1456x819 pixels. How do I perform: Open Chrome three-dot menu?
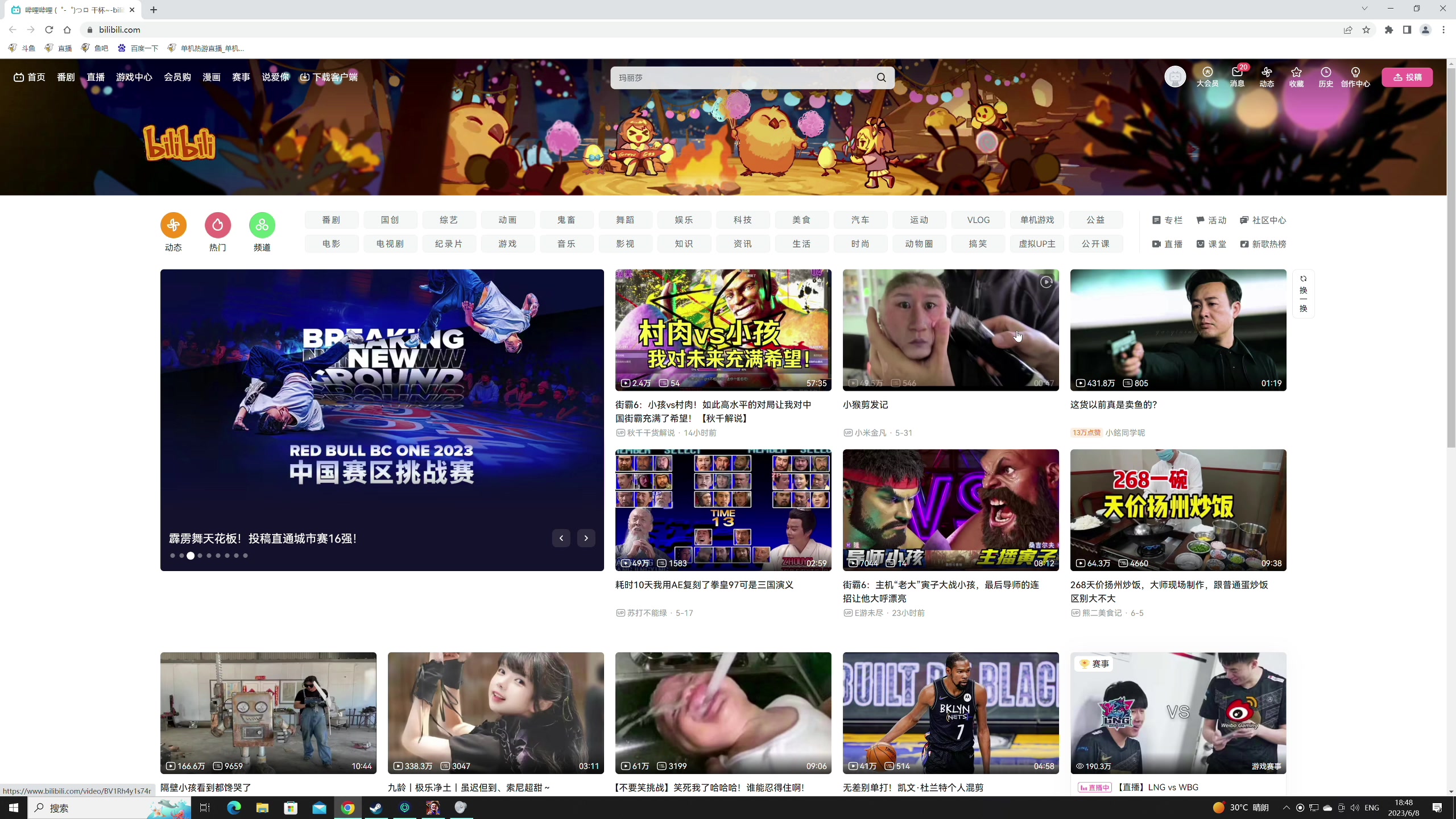pyautogui.click(x=1443, y=30)
